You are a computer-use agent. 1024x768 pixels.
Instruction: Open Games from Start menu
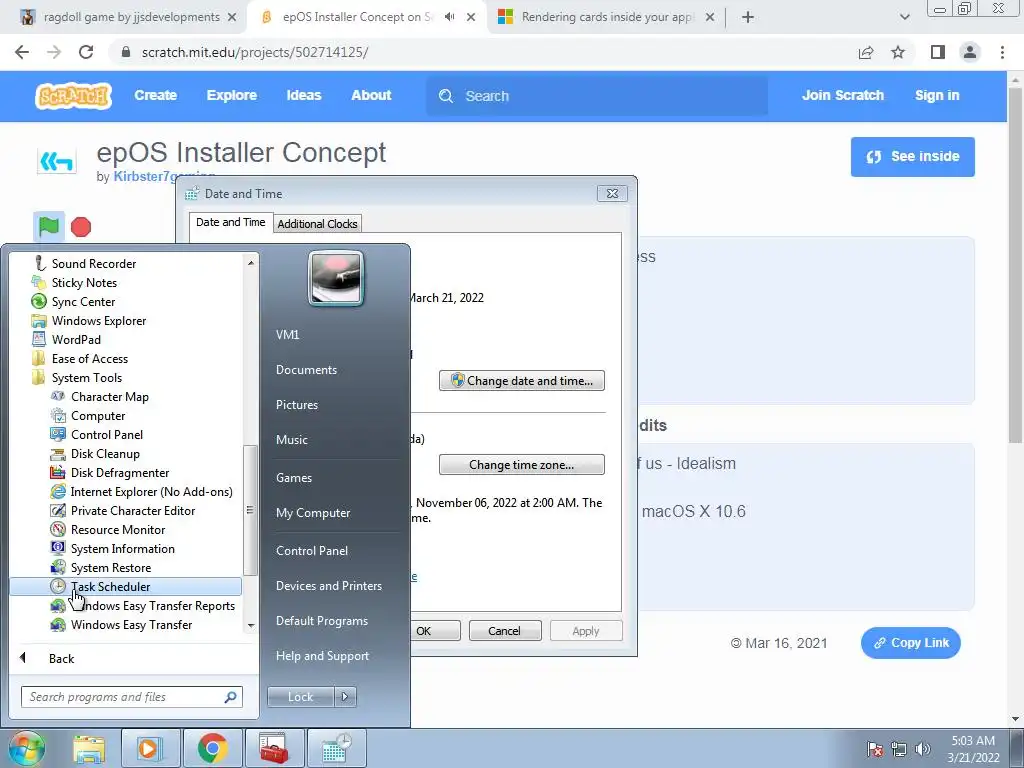point(294,477)
